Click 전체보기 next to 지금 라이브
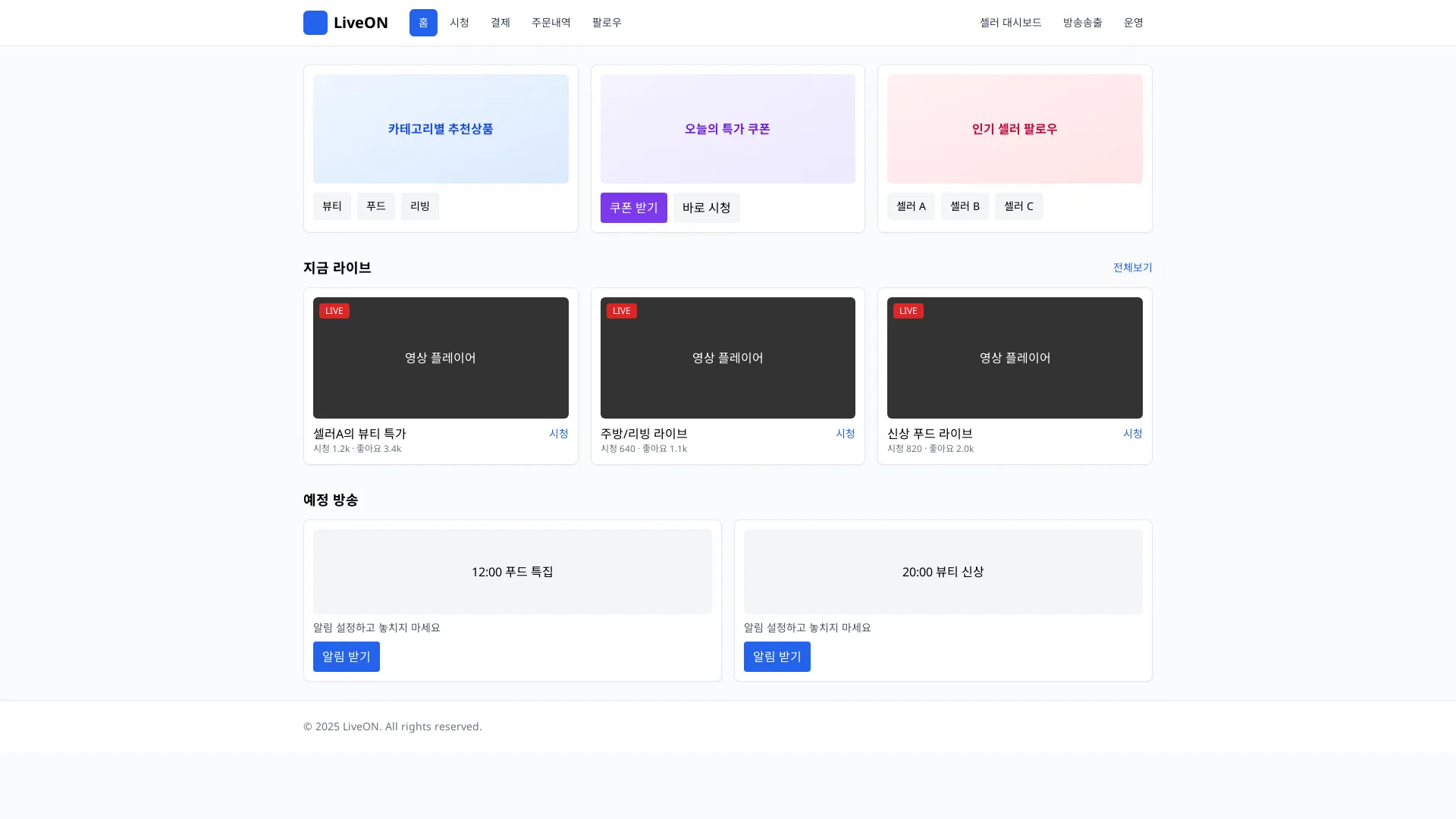 point(1132,267)
